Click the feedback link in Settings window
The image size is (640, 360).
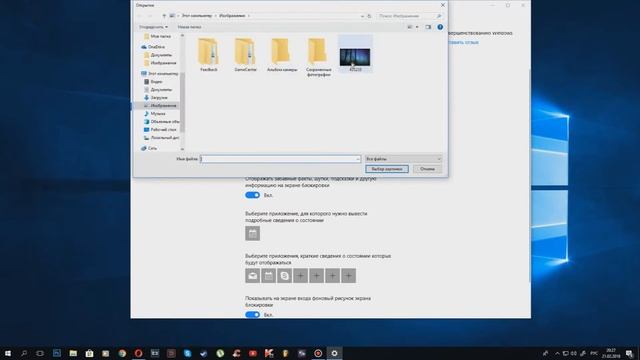pyautogui.click(x=463, y=42)
